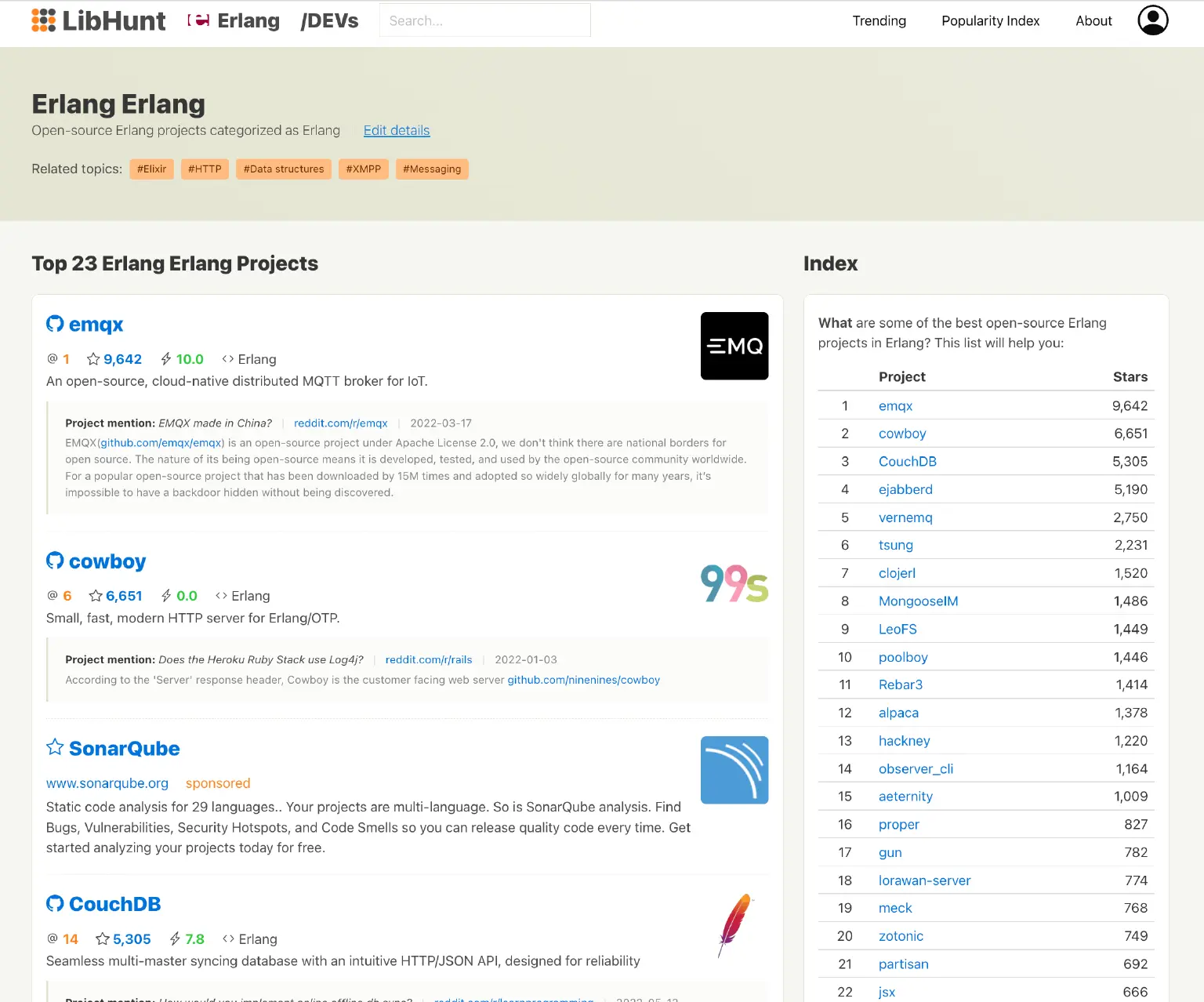Click the GitHub octocat icon beside cowboy
The image size is (1204, 1002).
pos(54,560)
